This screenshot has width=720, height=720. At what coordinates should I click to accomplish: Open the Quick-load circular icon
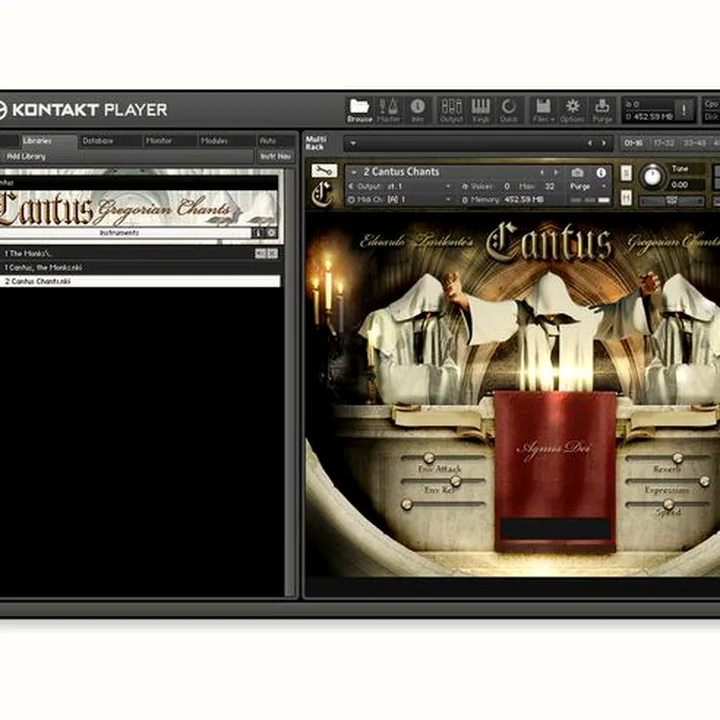(508, 110)
